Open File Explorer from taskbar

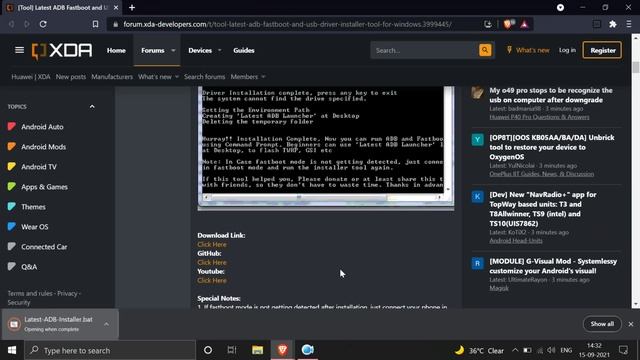click(257, 350)
